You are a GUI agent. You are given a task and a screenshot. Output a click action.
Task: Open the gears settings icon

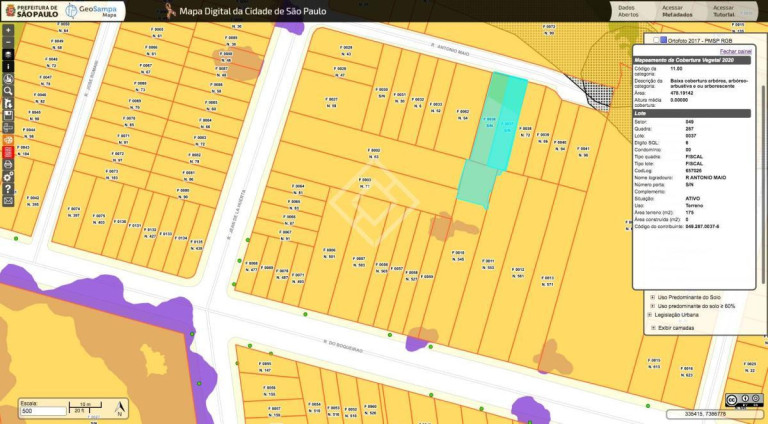click(8, 176)
